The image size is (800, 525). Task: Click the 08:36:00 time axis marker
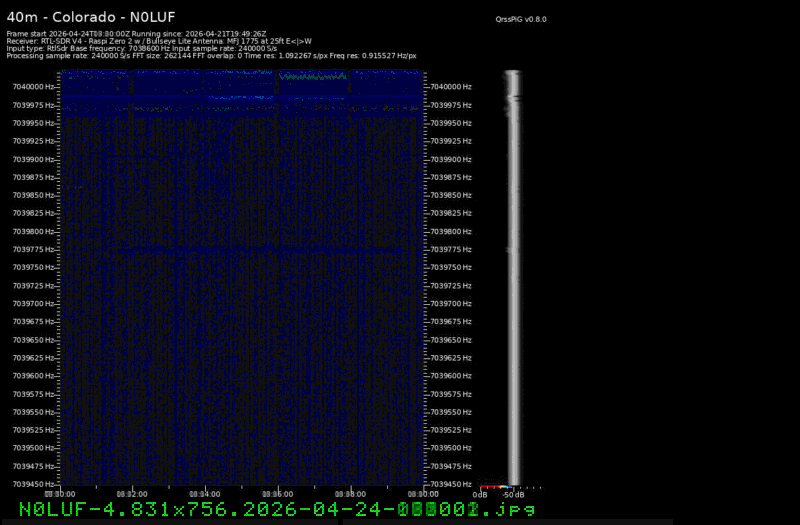[277, 493]
